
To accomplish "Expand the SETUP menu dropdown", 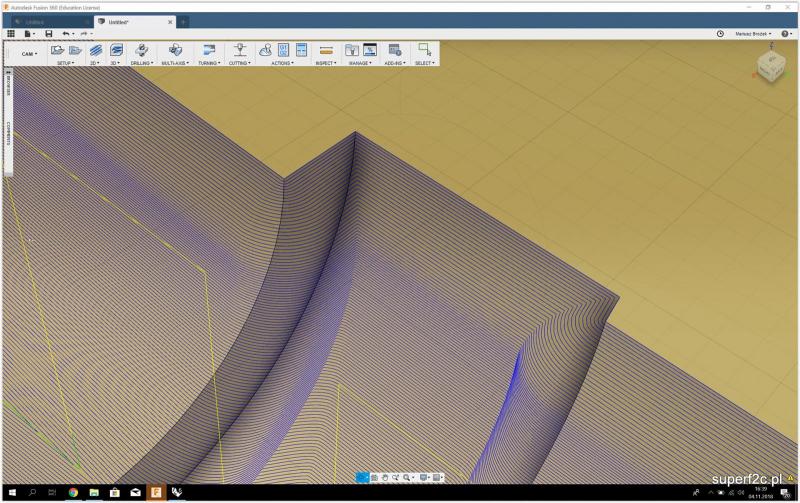I will (x=66, y=63).
